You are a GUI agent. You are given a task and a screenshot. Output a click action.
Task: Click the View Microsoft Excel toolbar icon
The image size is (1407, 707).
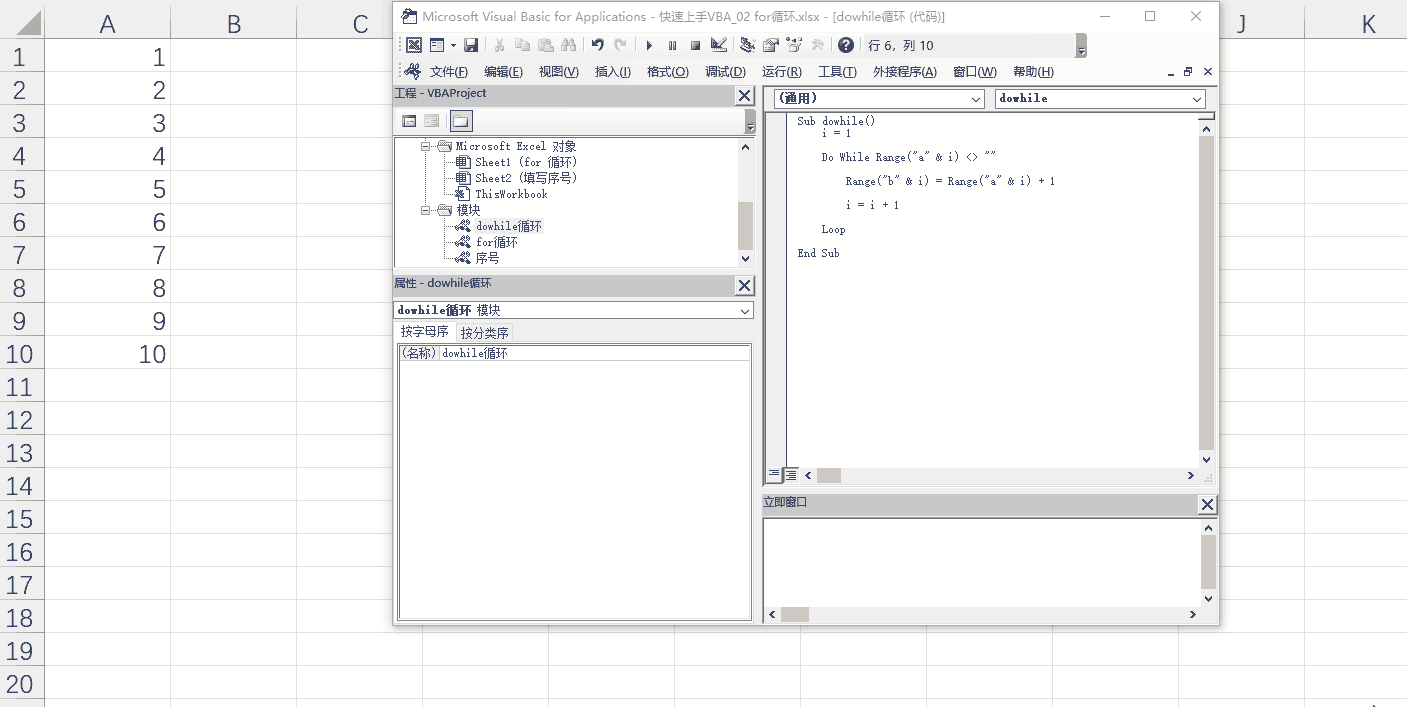(x=414, y=45)
